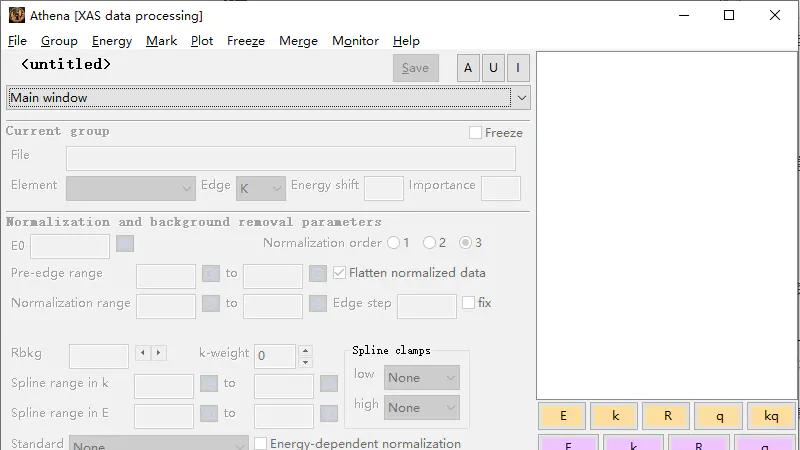Open the high spline clamp dropdown
The width and height of the screenshot is (800, 450).
pyautogui.click(x=421, y=408)
